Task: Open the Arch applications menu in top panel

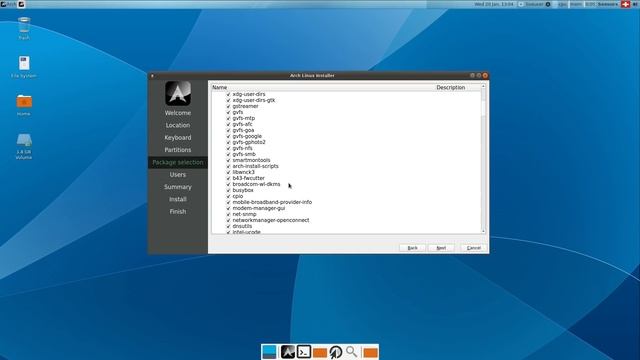Action: click(x=9, y=4)
